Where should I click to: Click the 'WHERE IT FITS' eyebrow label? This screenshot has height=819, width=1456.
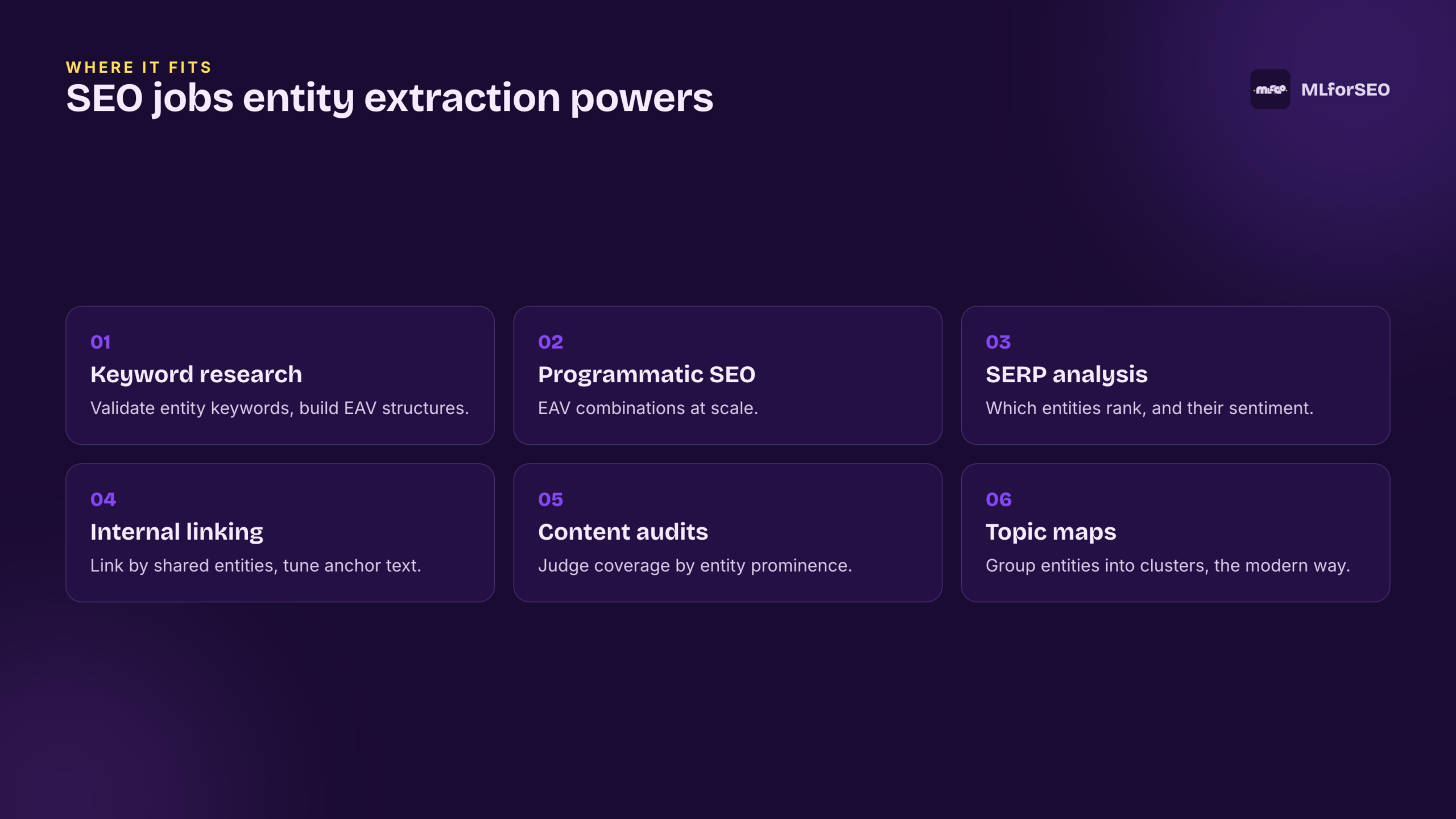(139, 68)
